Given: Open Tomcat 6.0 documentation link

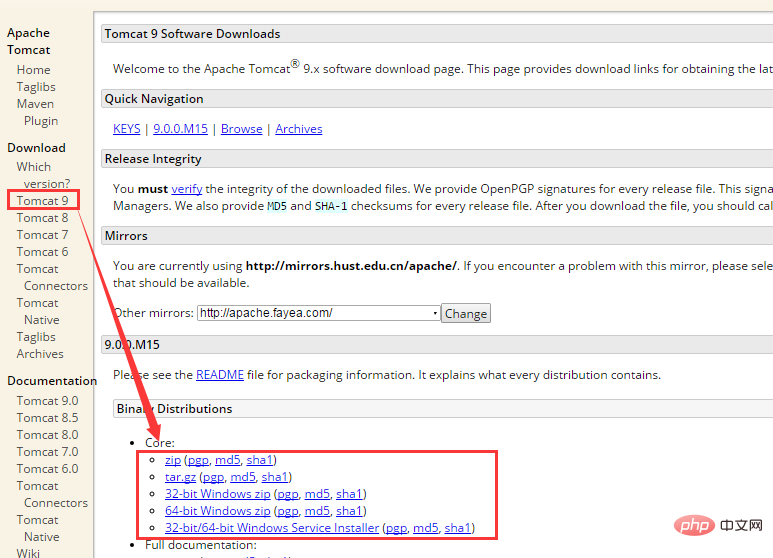Looking at the screenshot, I should pyautogui.click(x=47, y=469).
